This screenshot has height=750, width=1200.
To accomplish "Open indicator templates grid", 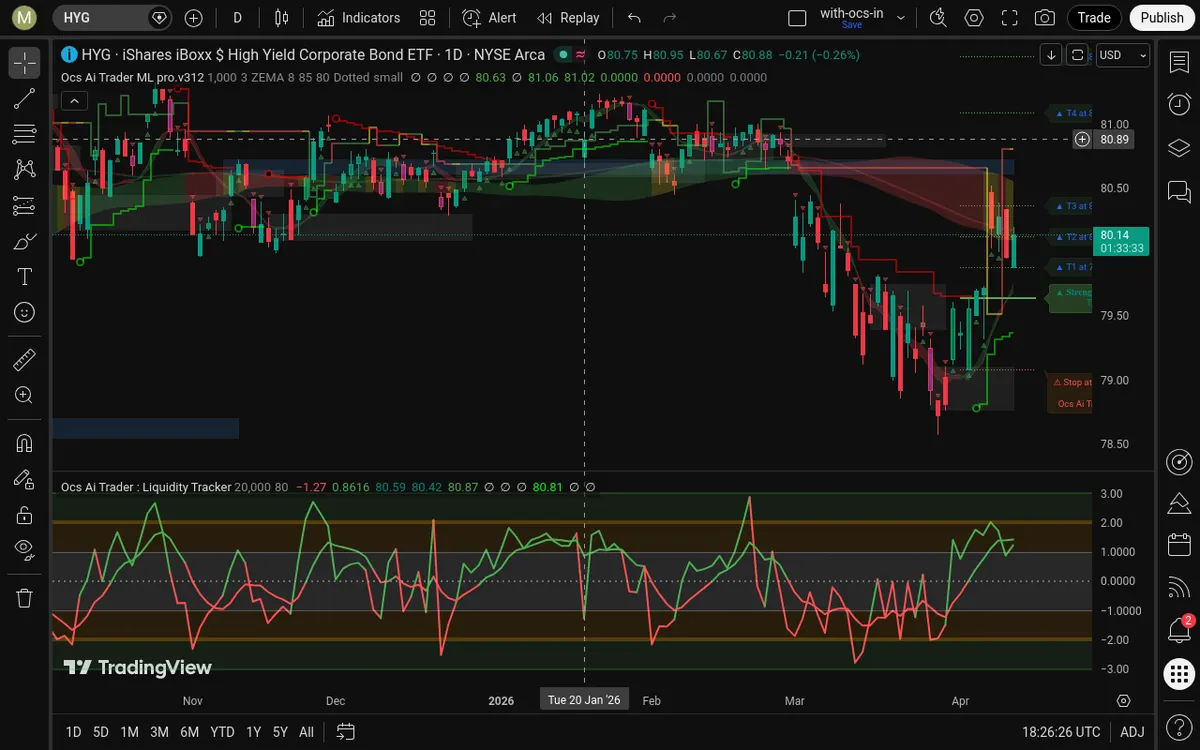I will (428, 18).
